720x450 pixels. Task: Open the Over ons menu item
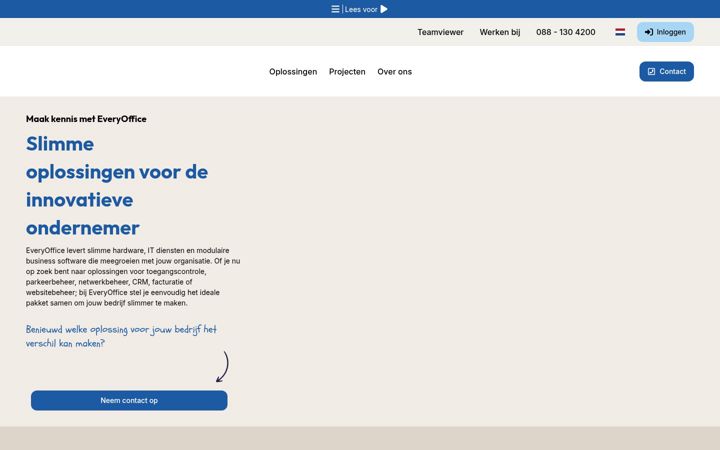(394, 72)
